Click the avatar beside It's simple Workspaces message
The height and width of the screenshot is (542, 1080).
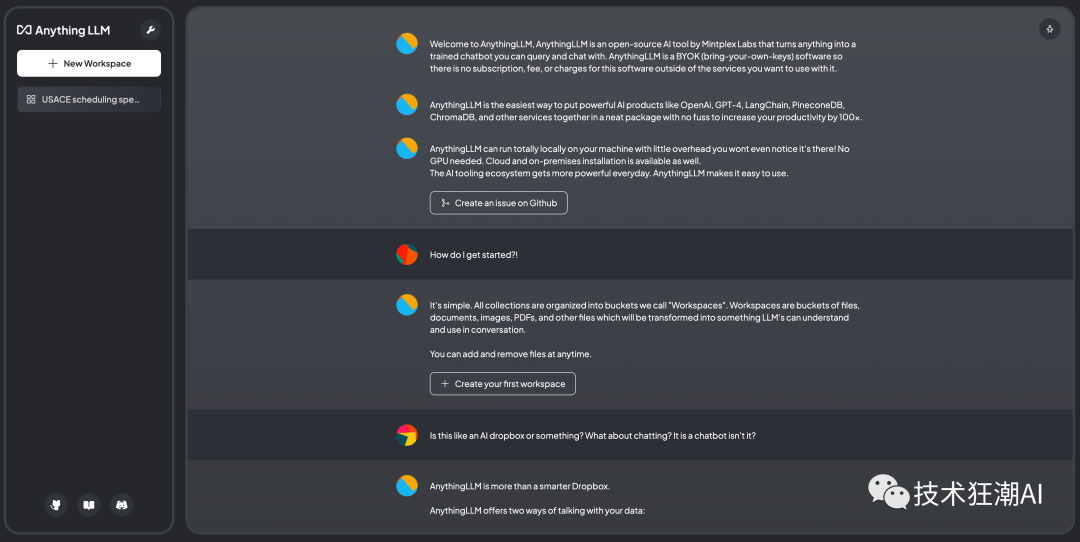tap(407, 304)
